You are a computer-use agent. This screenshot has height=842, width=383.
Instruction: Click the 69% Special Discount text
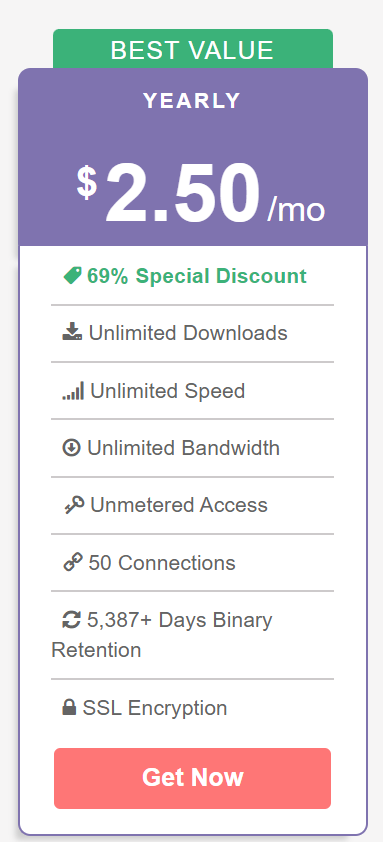tap(197, 276)
